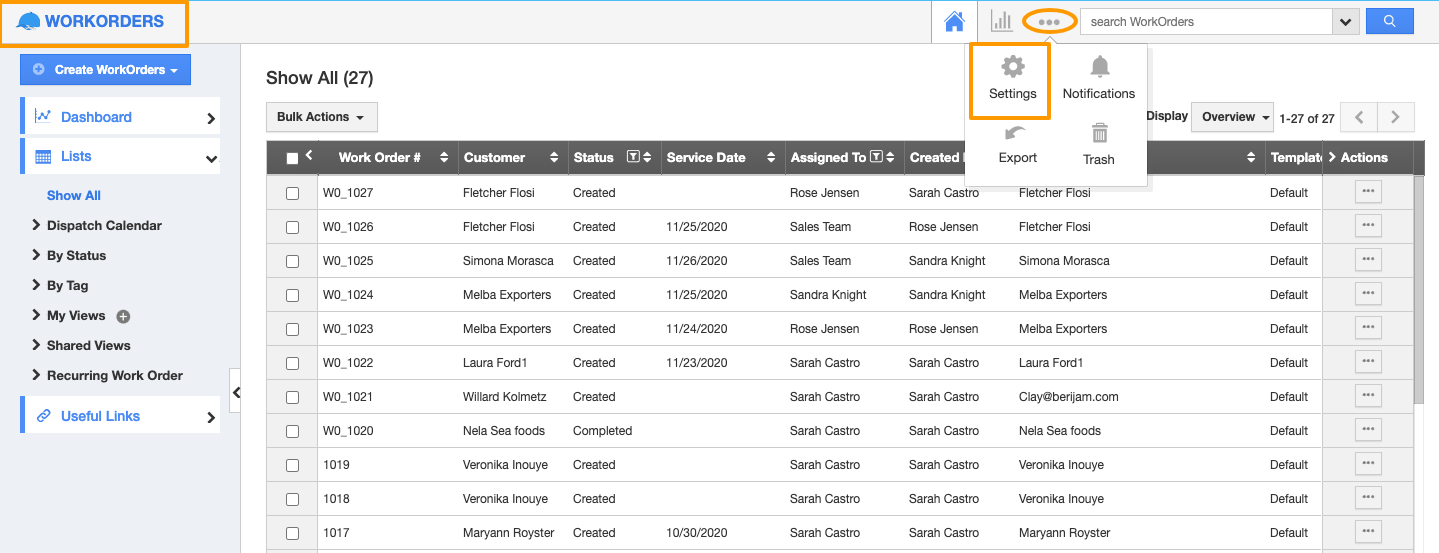
Task: Open the Trash bin icon
Action: click(x=1099, y=133)
